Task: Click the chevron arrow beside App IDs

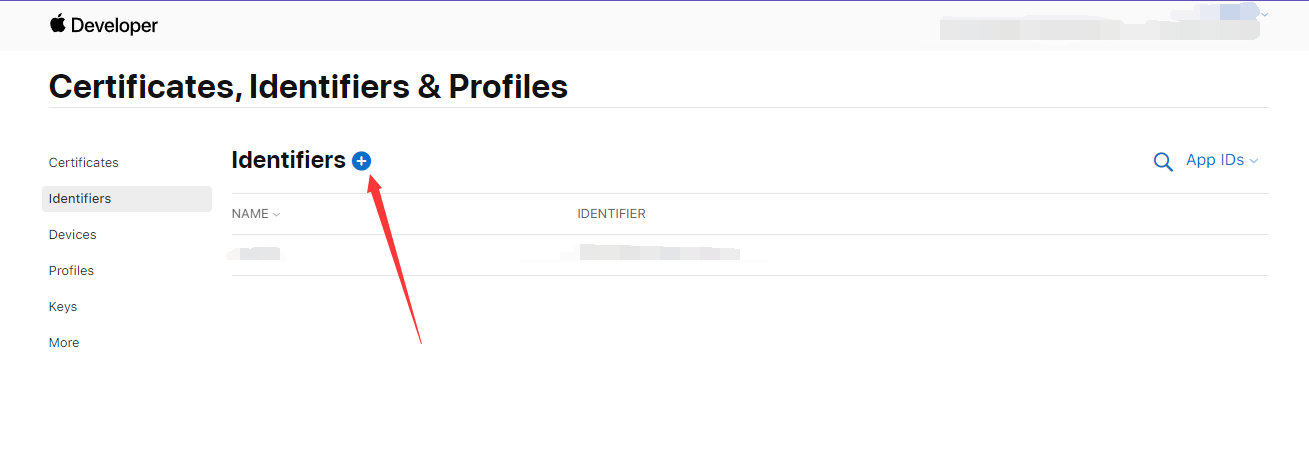Action: (1254, 161)
